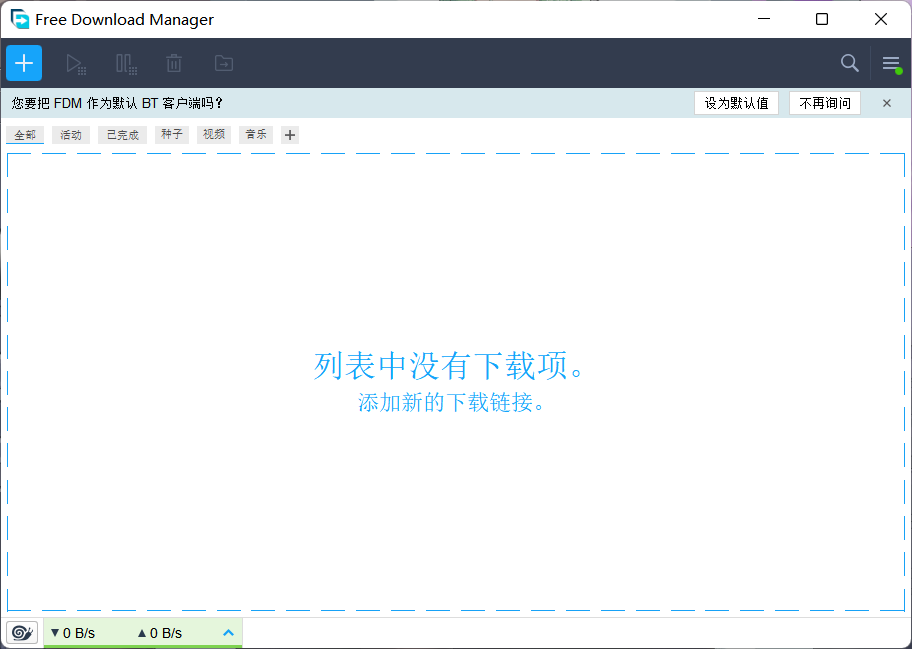Click the Free Download Manager title icon
The image size is (912, 649).
coord(20,19)
